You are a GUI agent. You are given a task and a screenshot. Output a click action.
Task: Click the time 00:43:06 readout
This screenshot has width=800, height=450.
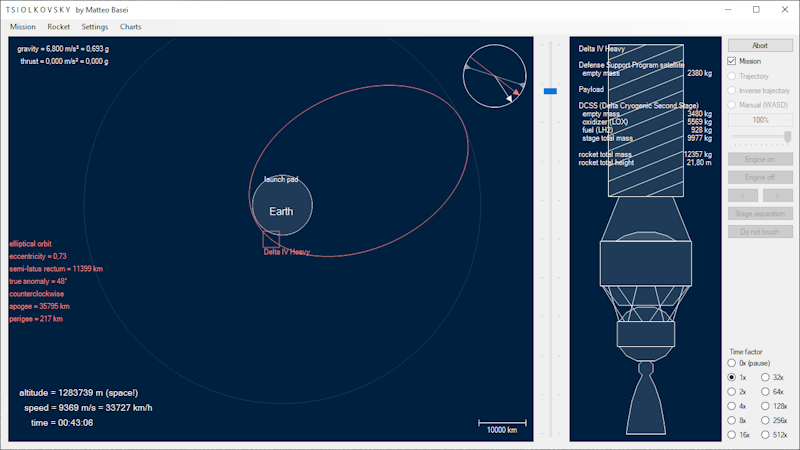coord(62,422)
